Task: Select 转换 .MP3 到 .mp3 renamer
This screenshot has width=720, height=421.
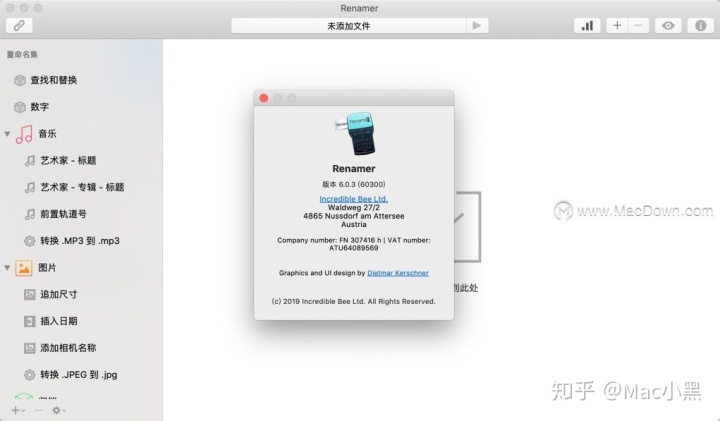Action: 82,241
